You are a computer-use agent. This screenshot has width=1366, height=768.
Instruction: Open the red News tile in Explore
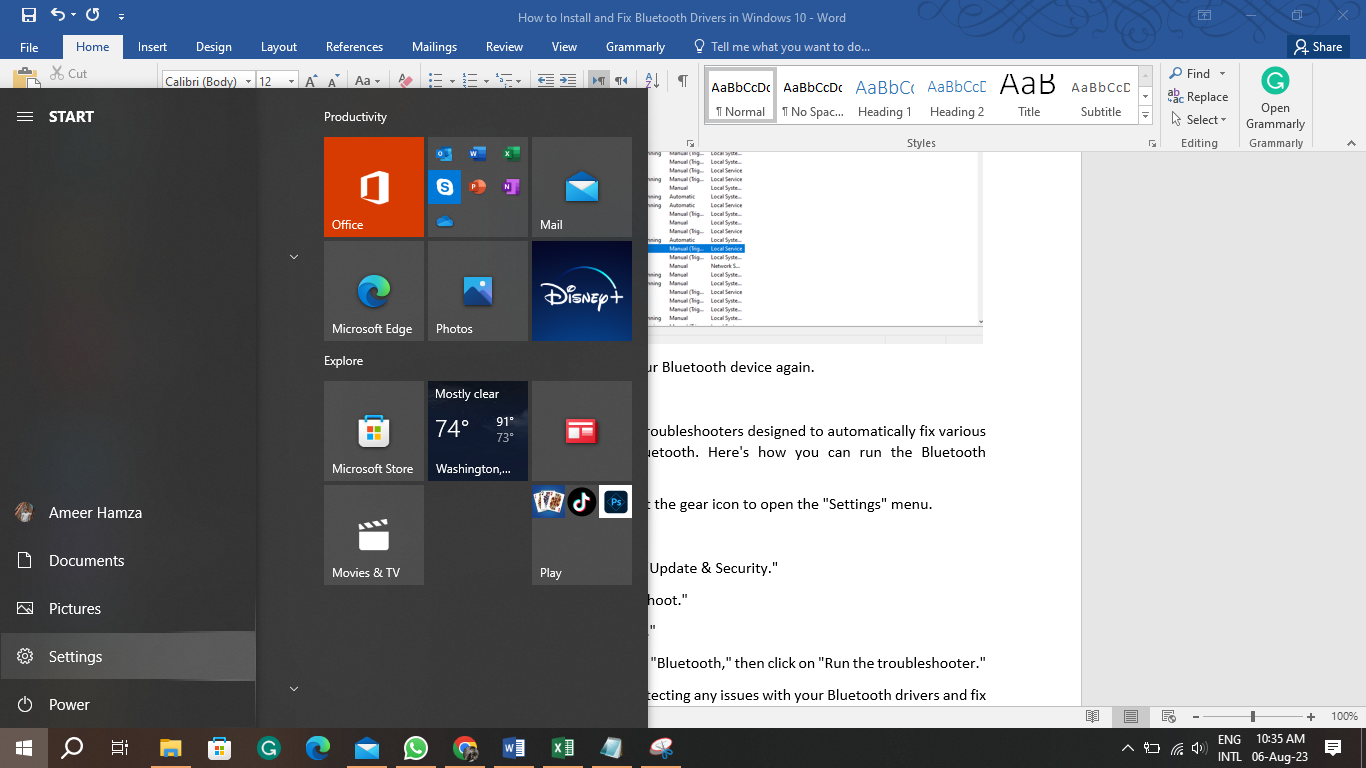tap(582, 431)
